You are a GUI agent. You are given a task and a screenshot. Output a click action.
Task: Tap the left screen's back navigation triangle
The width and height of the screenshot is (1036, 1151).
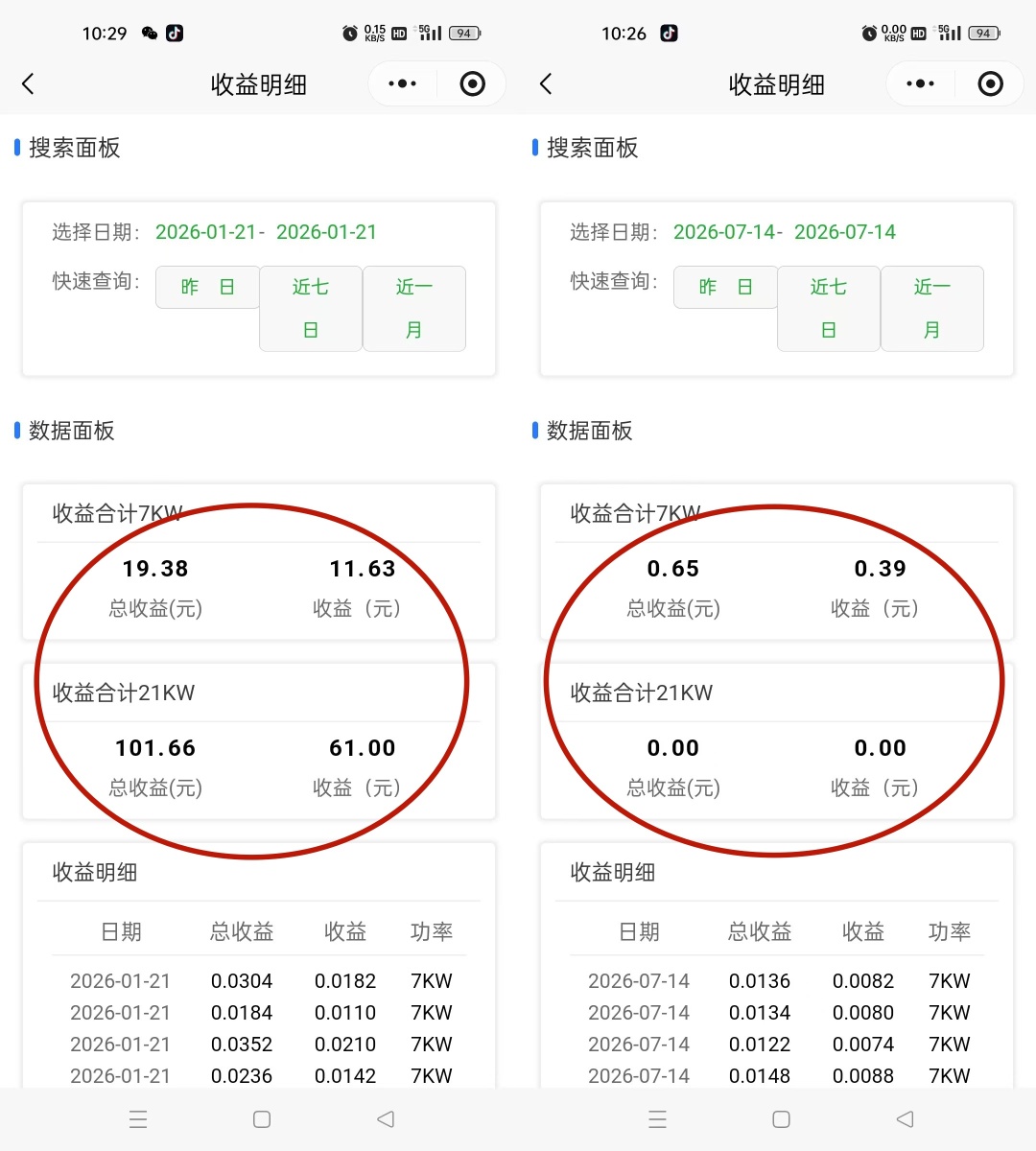(x=386, y=1119)
